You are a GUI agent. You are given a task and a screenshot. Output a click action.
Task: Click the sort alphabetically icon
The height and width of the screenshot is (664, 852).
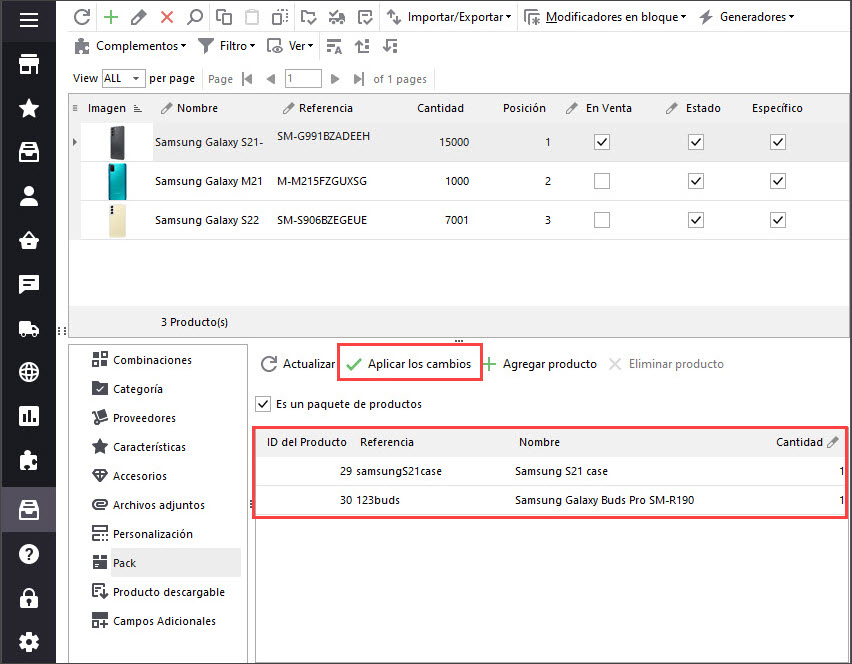point(334,46)
